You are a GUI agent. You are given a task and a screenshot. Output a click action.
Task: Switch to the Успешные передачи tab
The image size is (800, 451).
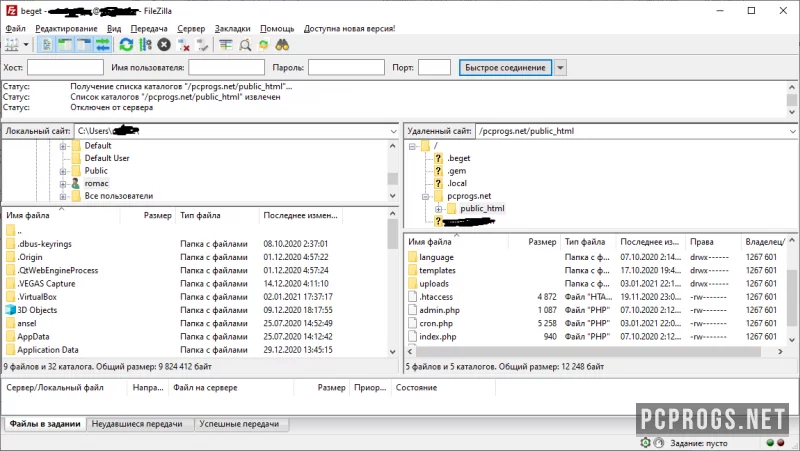pos(239,424)
